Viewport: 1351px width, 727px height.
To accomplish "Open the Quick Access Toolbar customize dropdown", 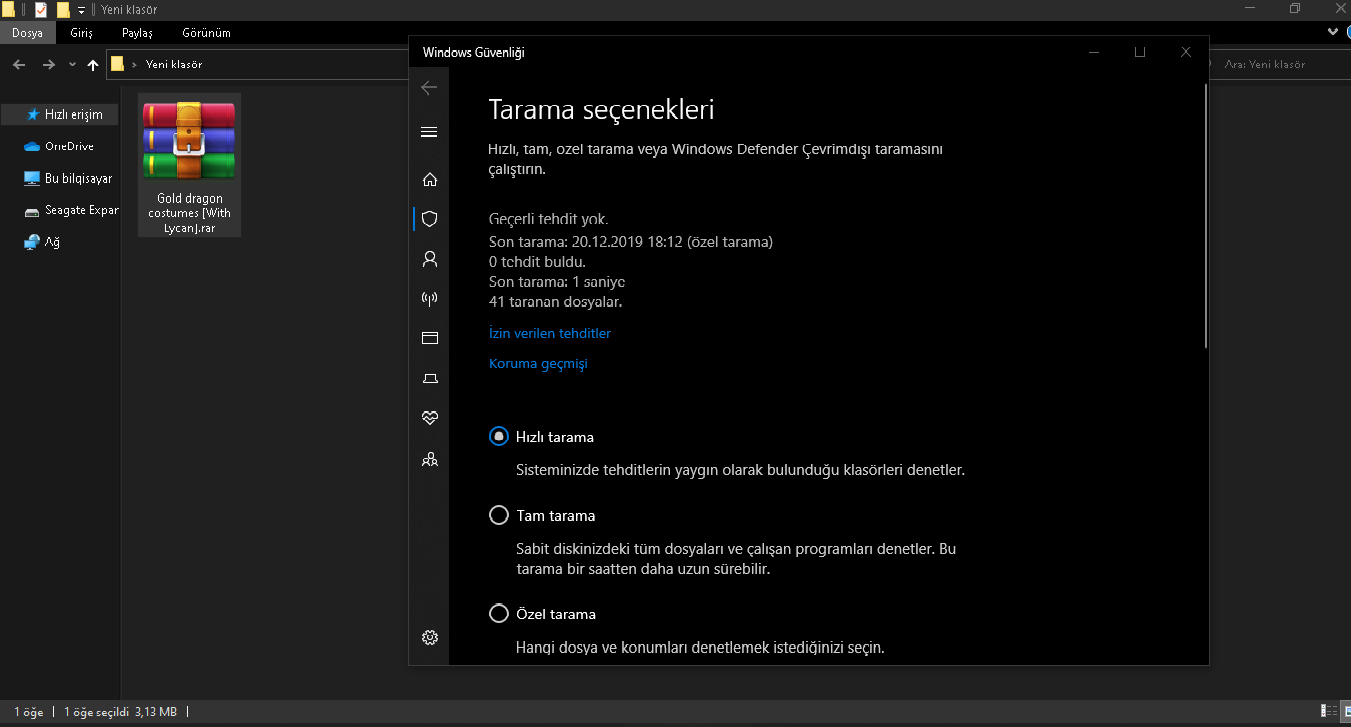I will point(81,10).
